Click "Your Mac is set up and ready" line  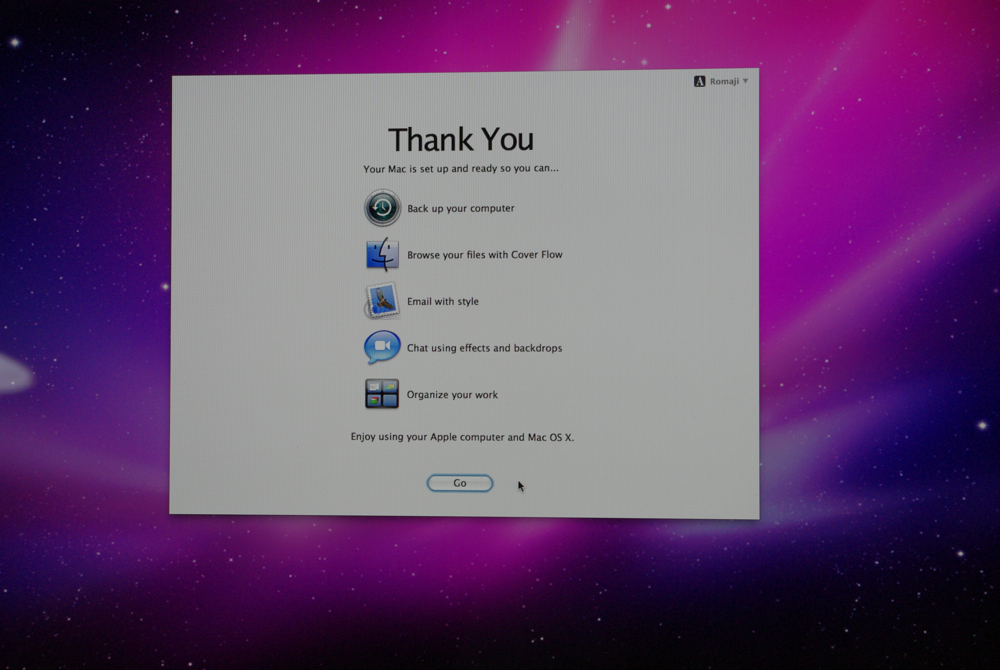click(460, 169)
